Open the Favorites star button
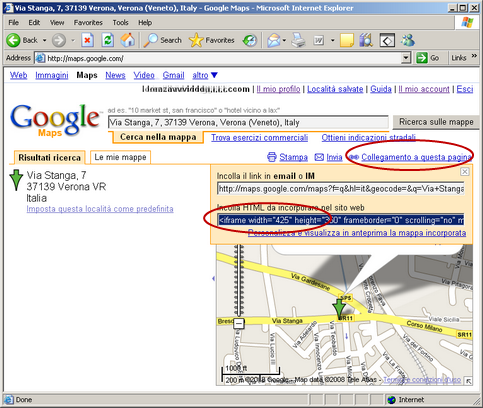Image resolution: width=483 pixels, height=408 pixels. 211,40
